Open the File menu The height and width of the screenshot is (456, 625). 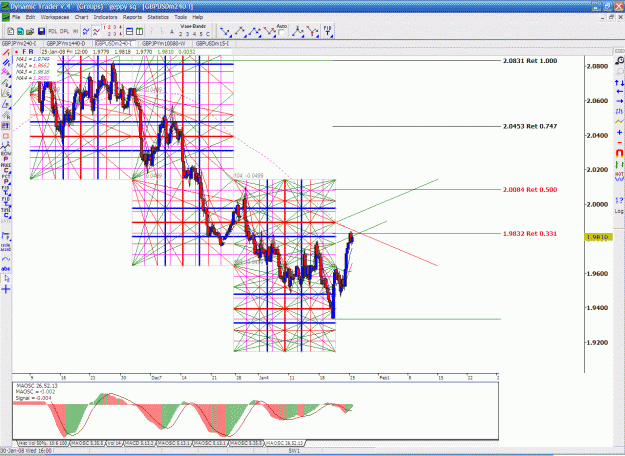[x=16, y=17]
